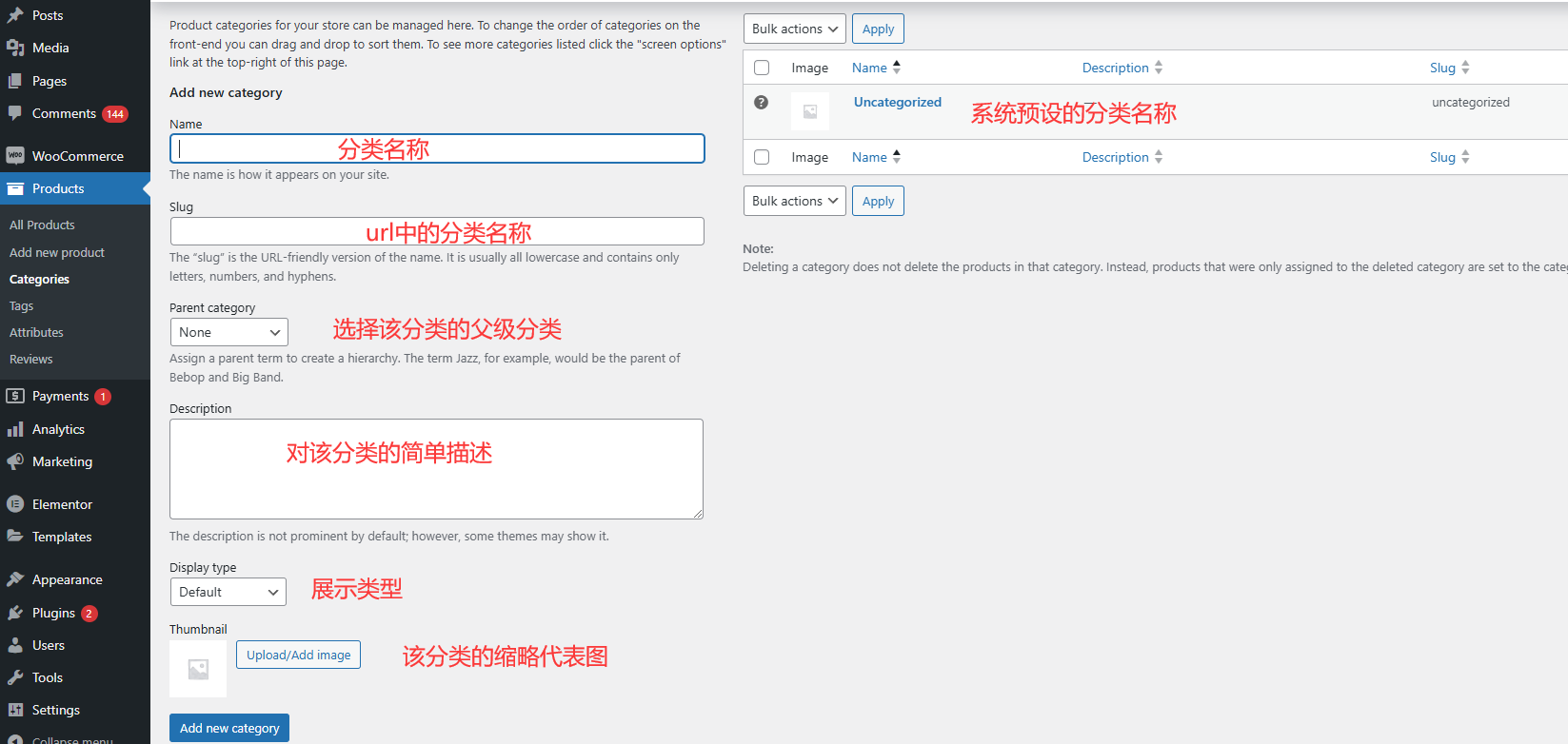
Task: Click the Uncategorized placeholder image thumbnail
Action: 810,111
